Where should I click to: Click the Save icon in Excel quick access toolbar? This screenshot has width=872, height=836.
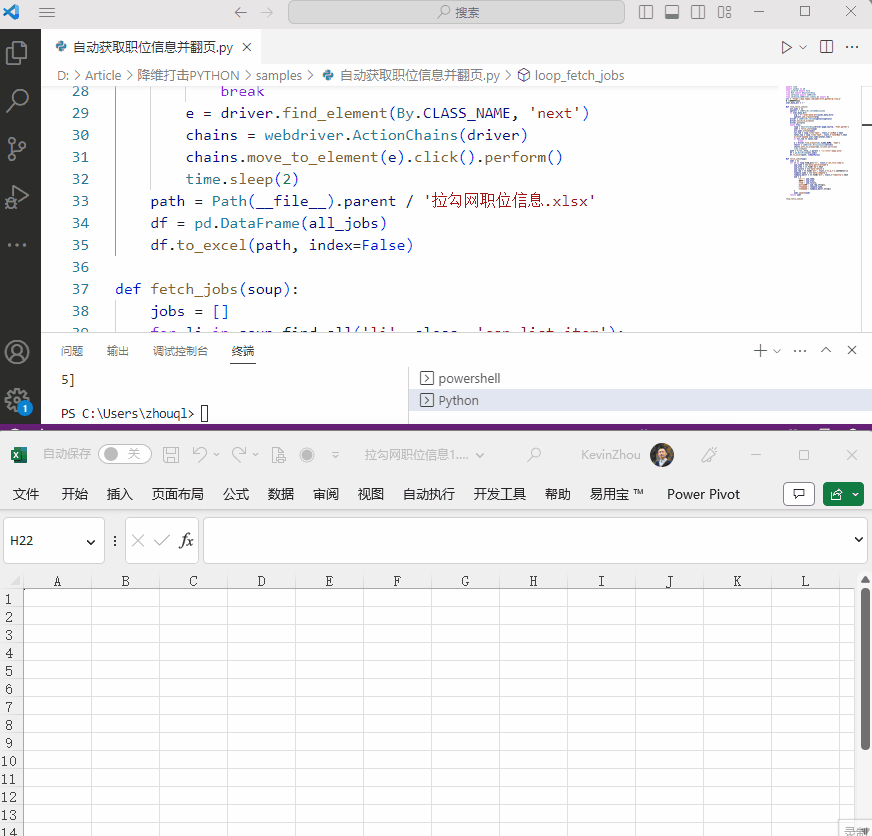click(x=170, y=454)
